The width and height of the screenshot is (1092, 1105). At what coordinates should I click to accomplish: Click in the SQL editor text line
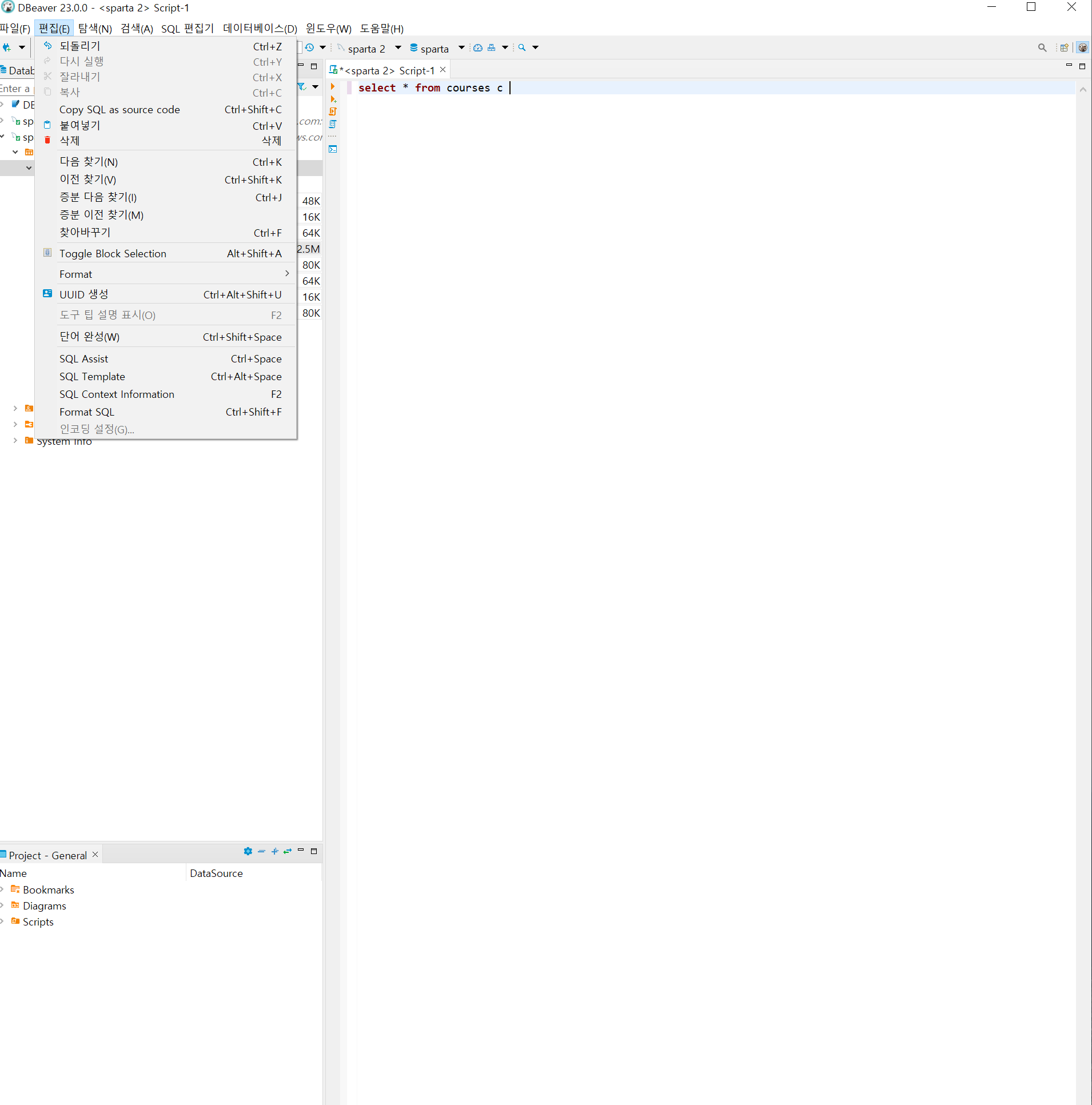715,87
